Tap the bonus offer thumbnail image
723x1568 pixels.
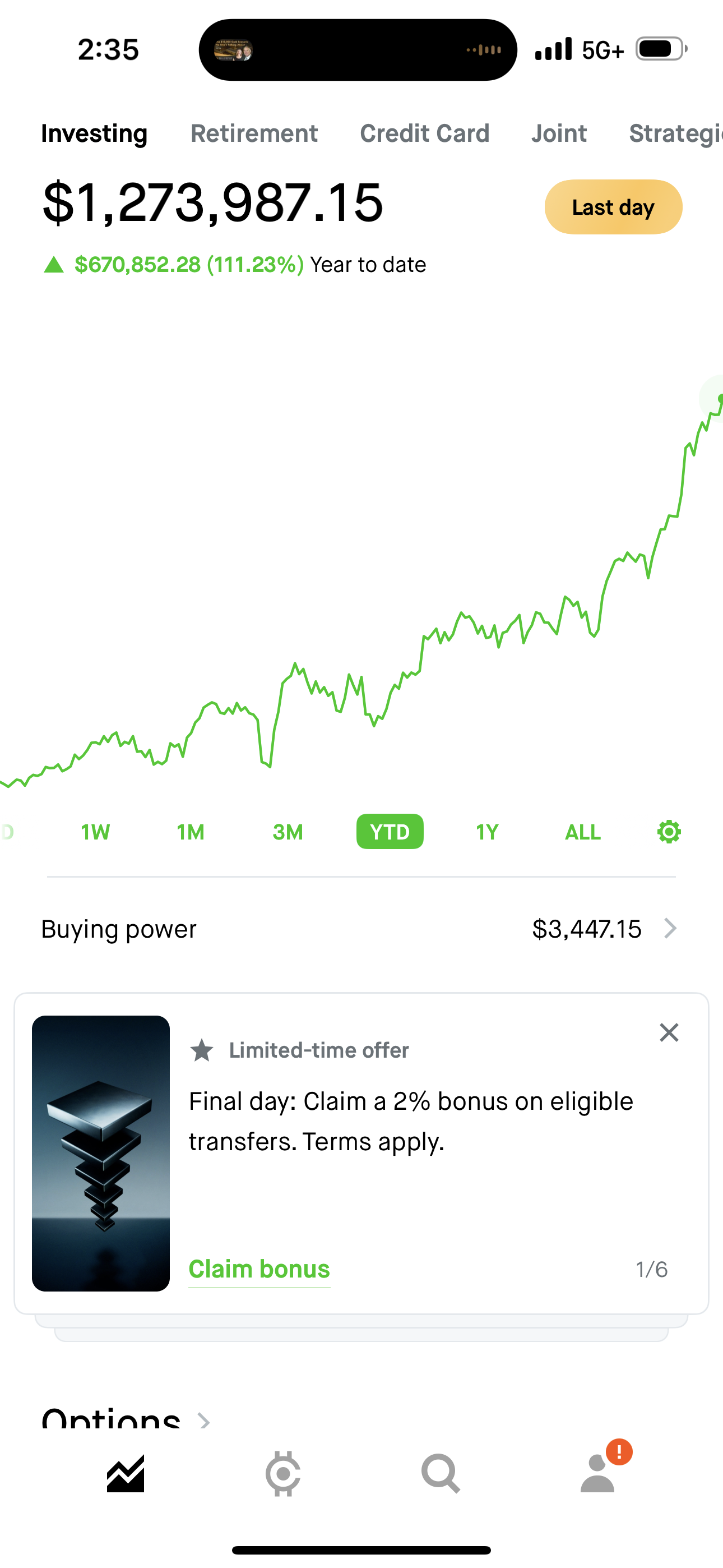[x=101, y=1154]
